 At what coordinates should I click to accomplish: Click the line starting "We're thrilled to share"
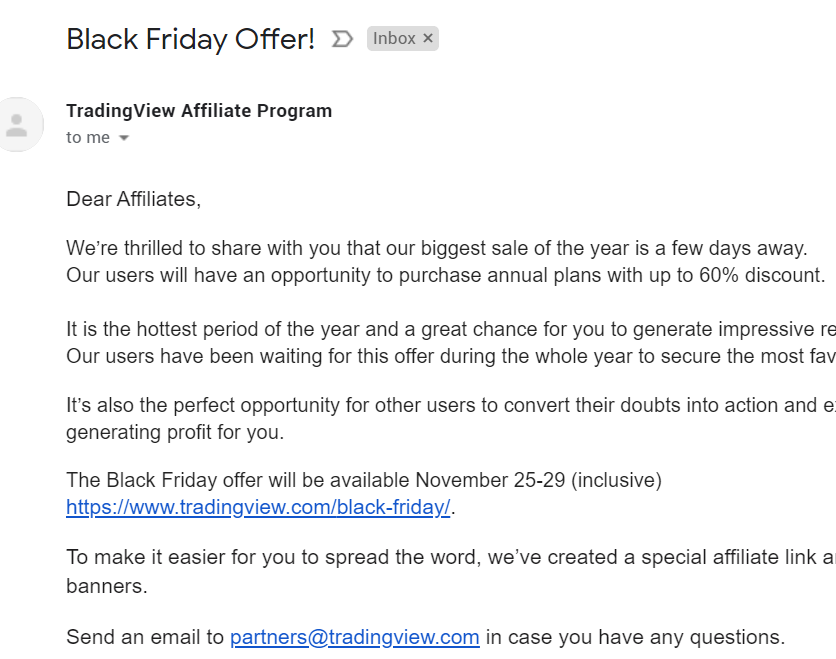point(436,248)
